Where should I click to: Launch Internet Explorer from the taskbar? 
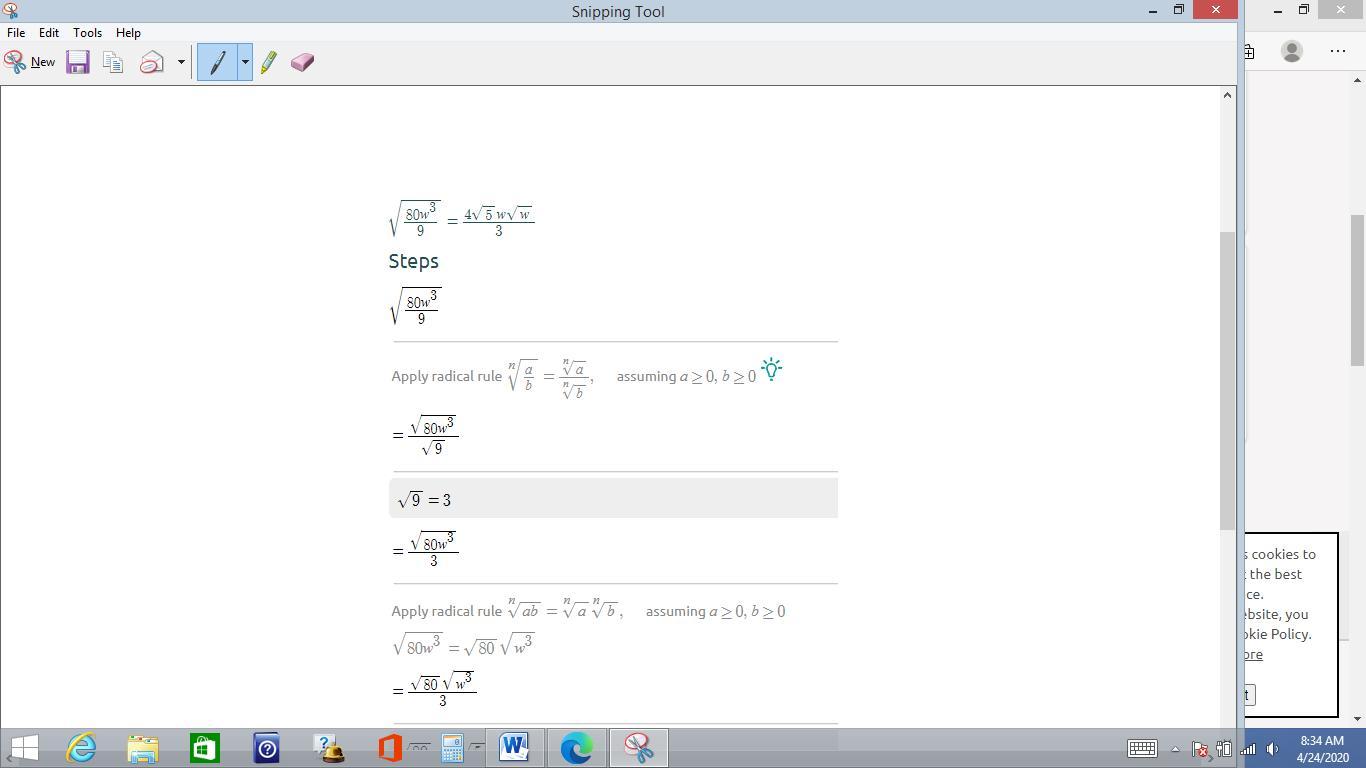point(81,748)
